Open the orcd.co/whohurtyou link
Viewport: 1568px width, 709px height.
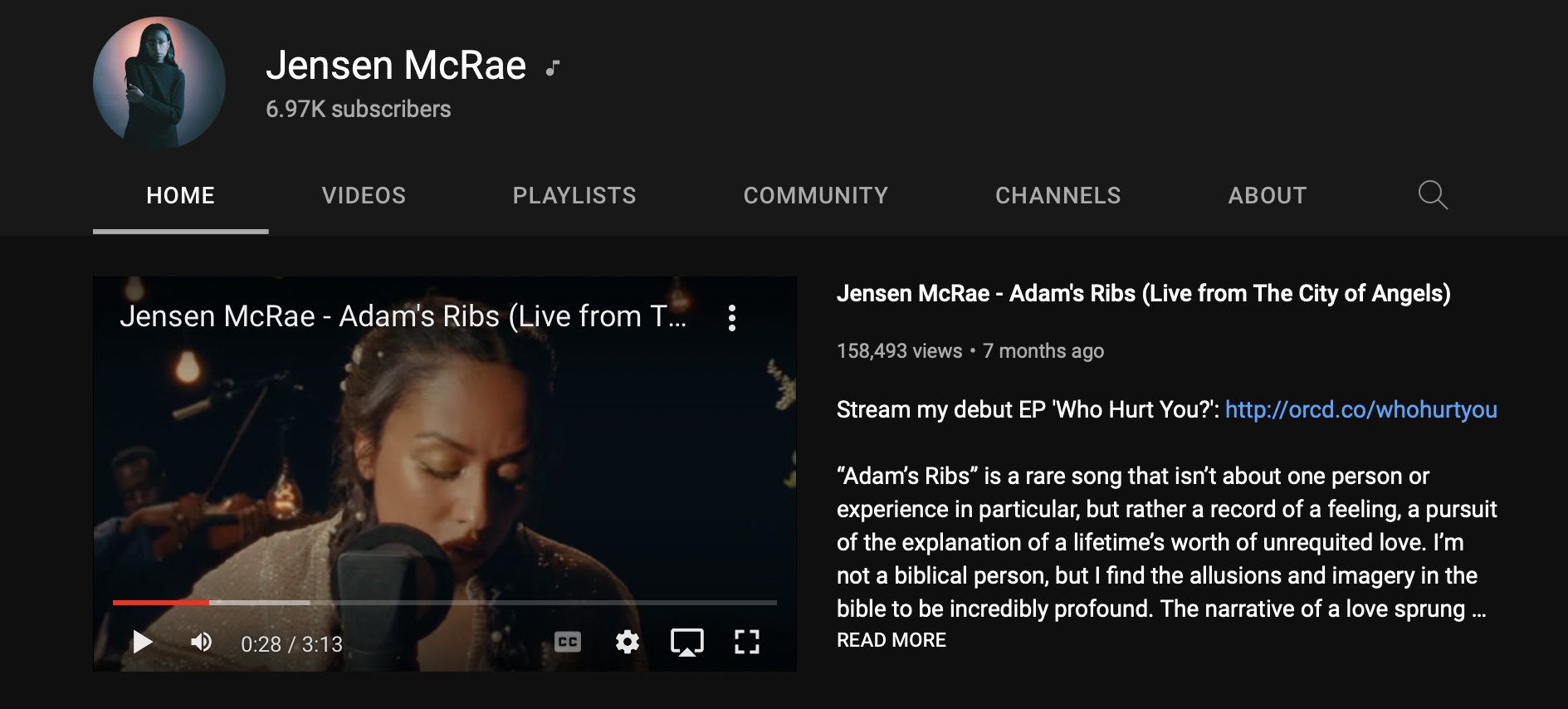click(x=1361, y=409)
